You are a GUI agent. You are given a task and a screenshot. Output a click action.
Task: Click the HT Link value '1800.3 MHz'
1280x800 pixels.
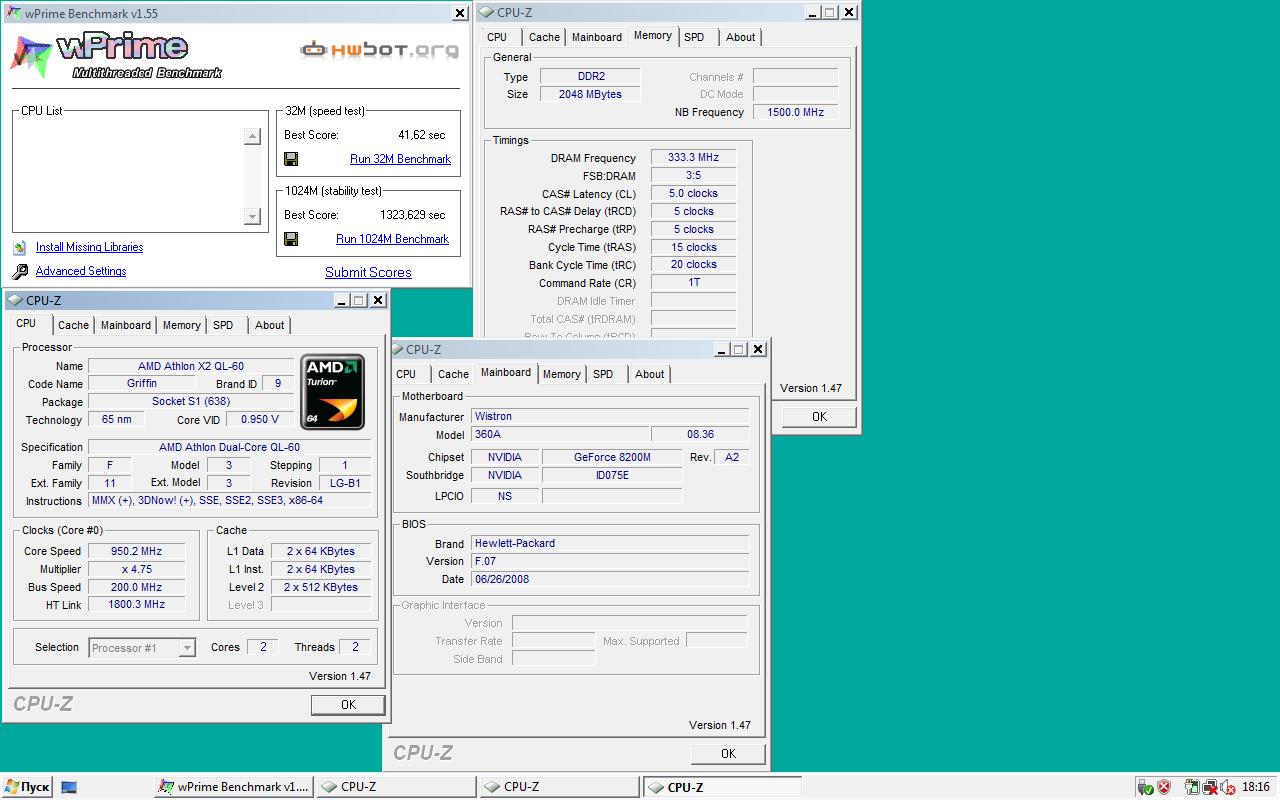(136, 605)
